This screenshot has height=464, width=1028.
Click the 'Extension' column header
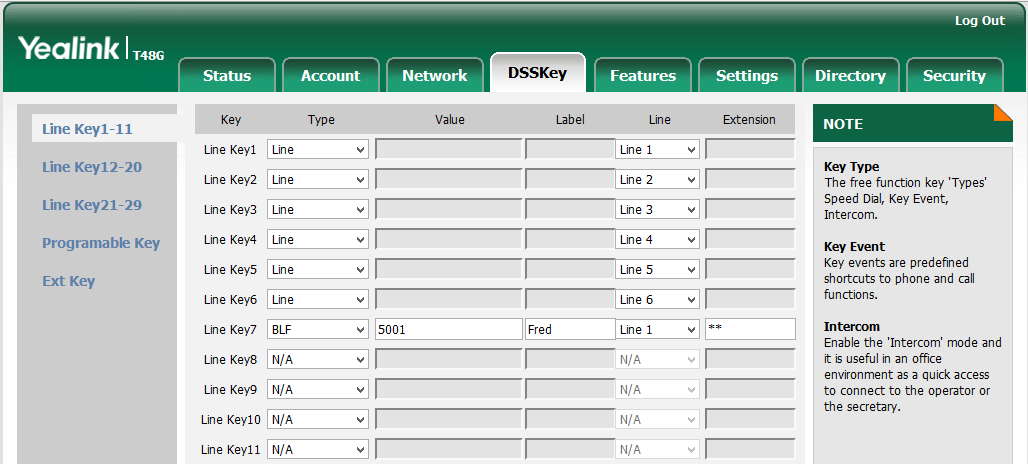pyautogui.click(x=749, y=119)
